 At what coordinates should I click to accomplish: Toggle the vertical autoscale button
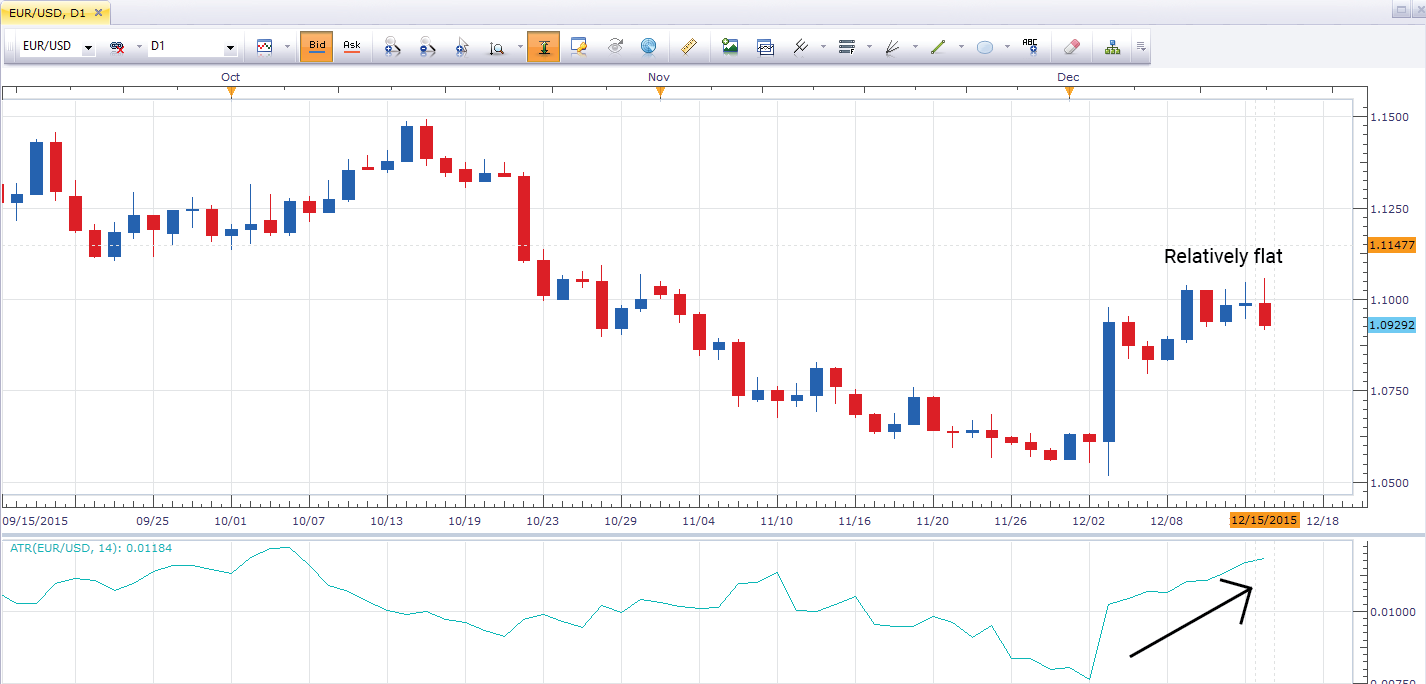click(x=543, y=46)
